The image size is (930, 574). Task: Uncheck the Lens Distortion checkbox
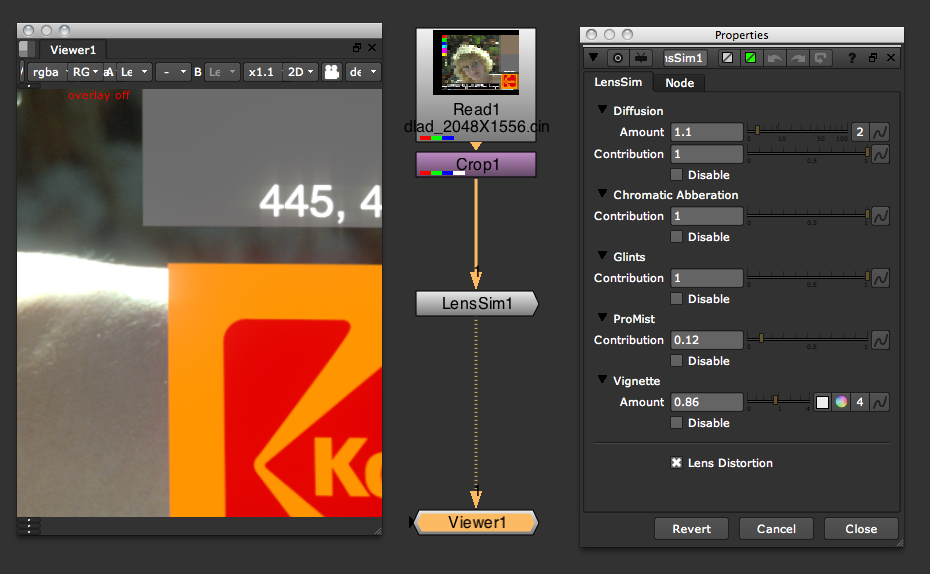676,463
